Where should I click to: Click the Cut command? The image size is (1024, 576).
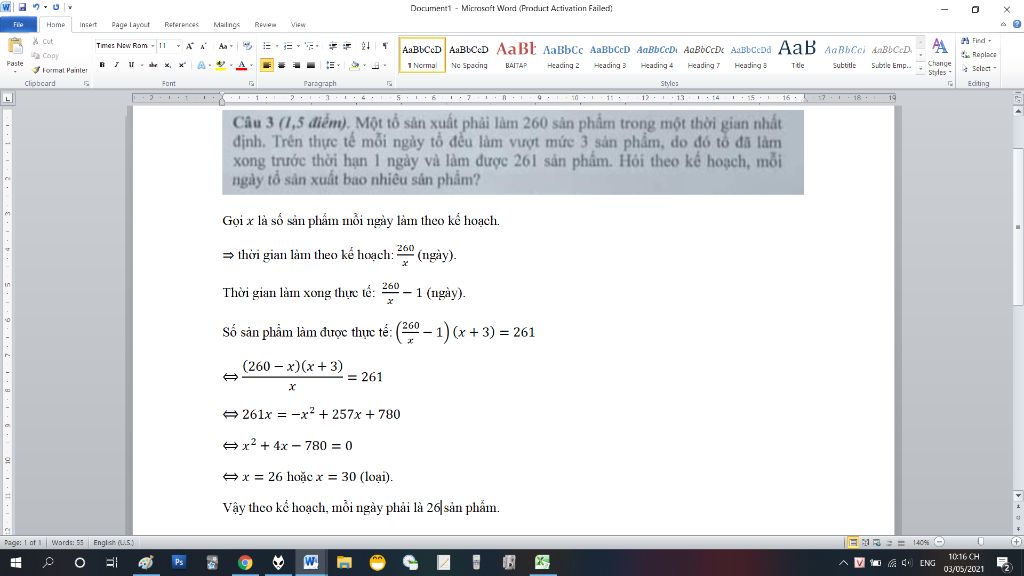pos(42,41)
